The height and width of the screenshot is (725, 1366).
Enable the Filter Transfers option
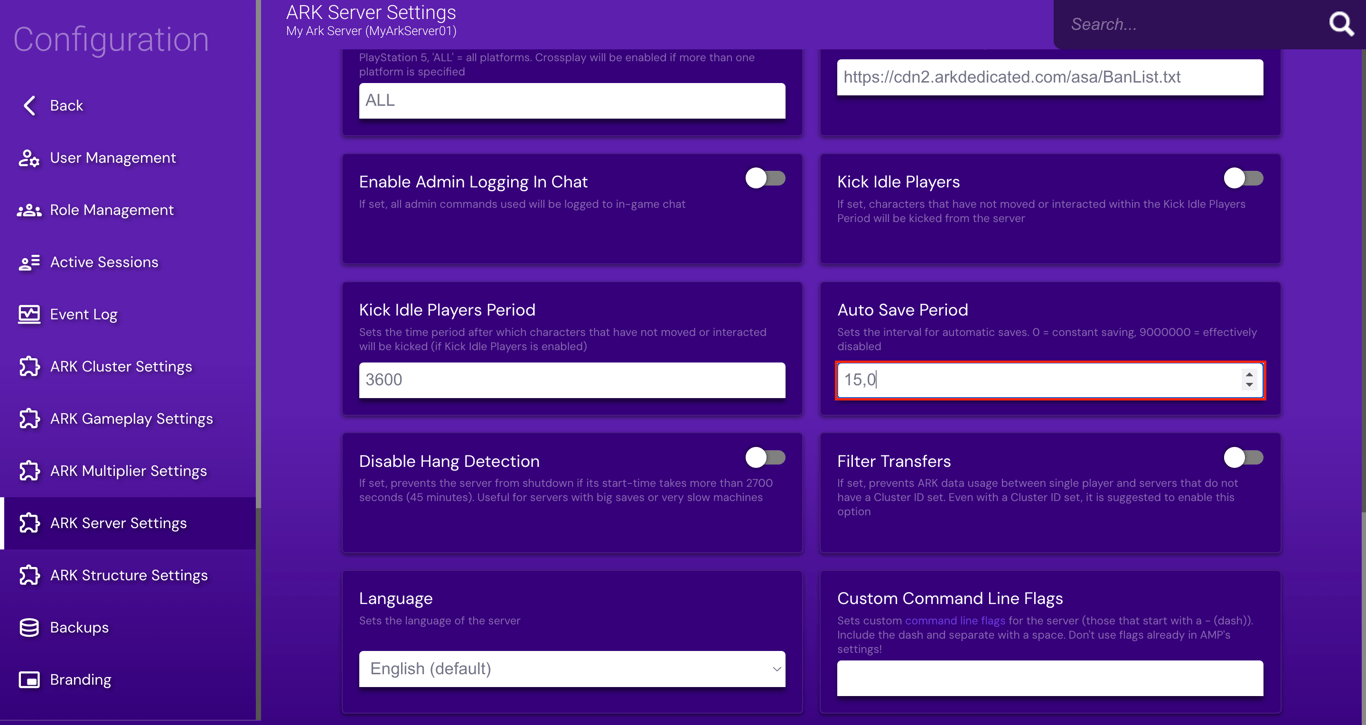point(1243,457)
